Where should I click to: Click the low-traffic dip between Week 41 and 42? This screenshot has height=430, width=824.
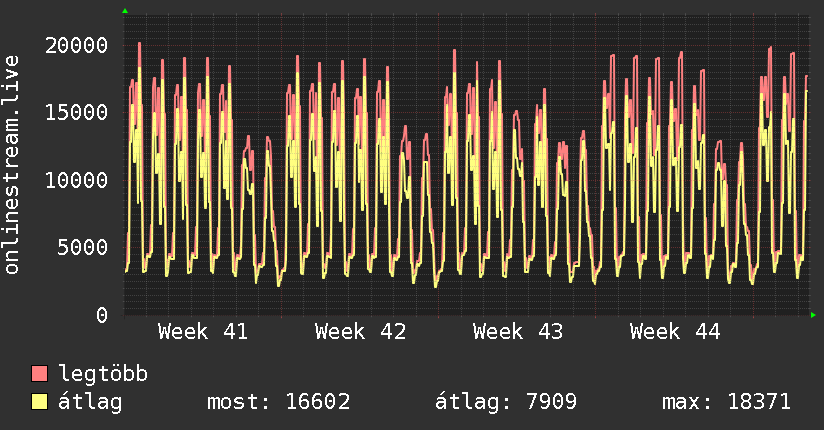[x=279, y=282]
